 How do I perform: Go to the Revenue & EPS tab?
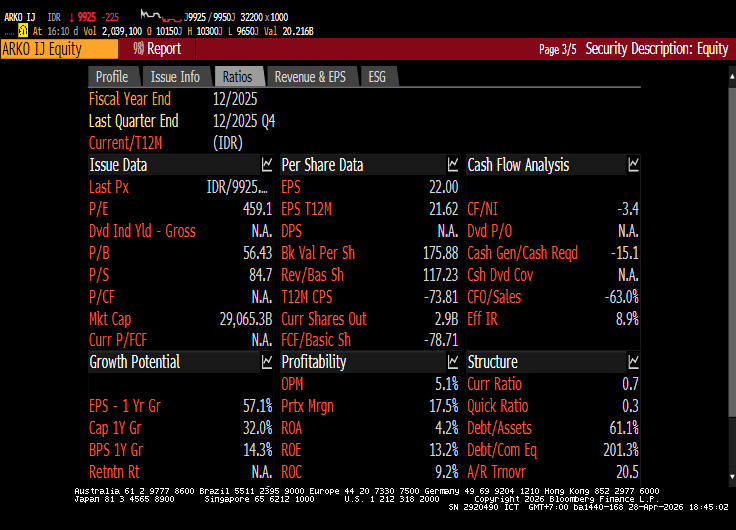(310, 77)
